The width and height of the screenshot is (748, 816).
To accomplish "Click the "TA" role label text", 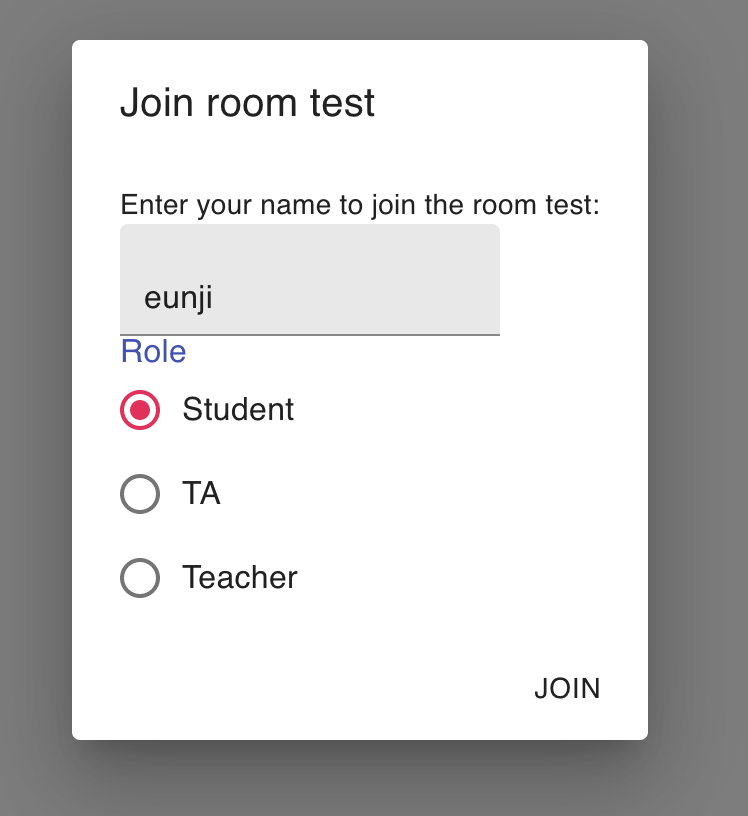I will [201, 494].
